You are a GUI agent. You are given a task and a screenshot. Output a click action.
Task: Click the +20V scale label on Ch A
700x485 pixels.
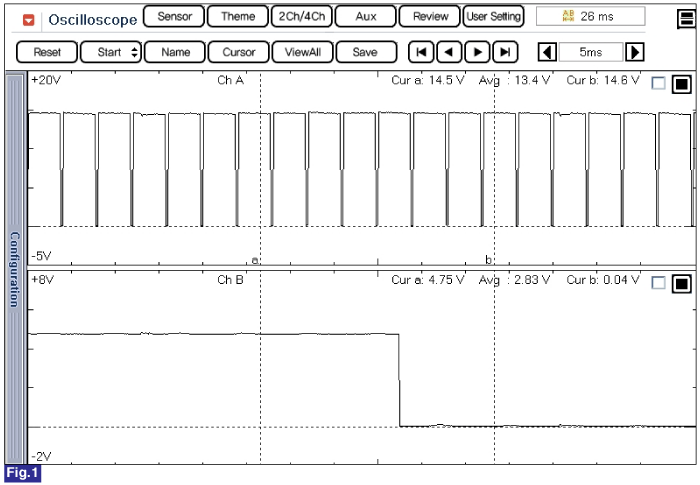pyautogui.click(x=46, y=80)
